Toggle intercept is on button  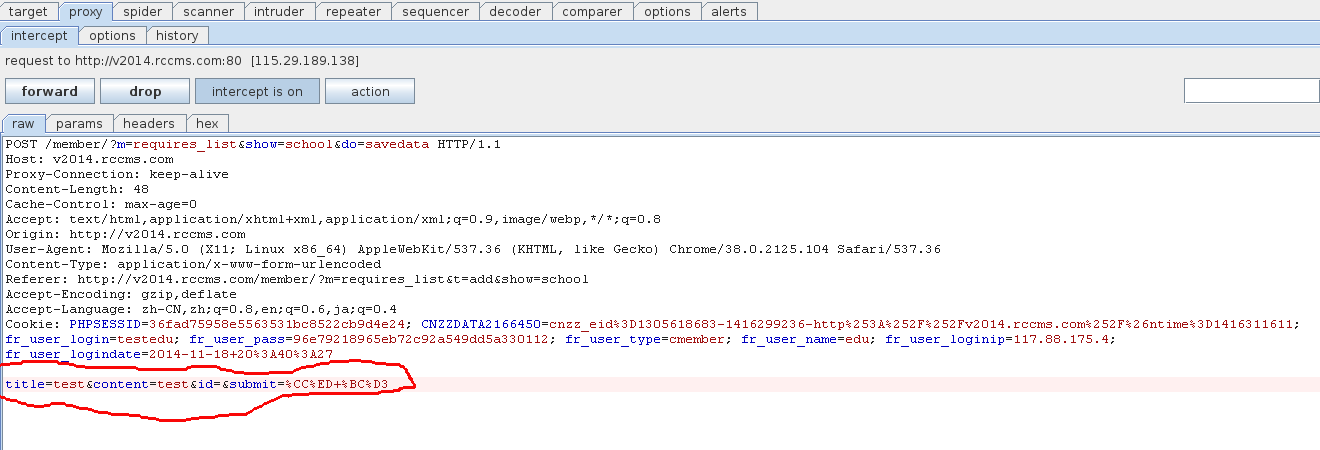[257, 91]
